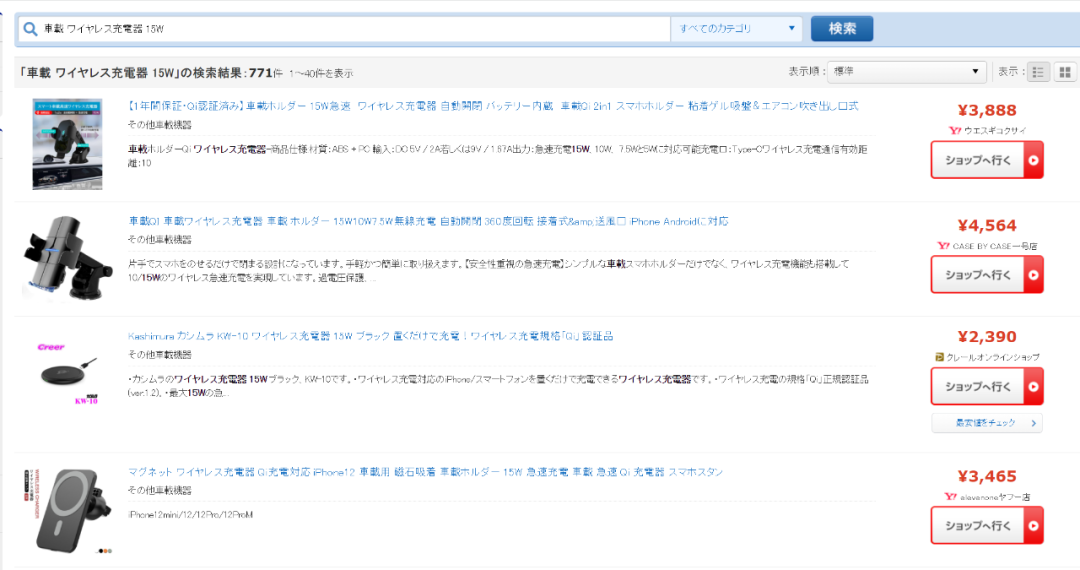Click the ¥3,465 price text

[x=987, y=476]
